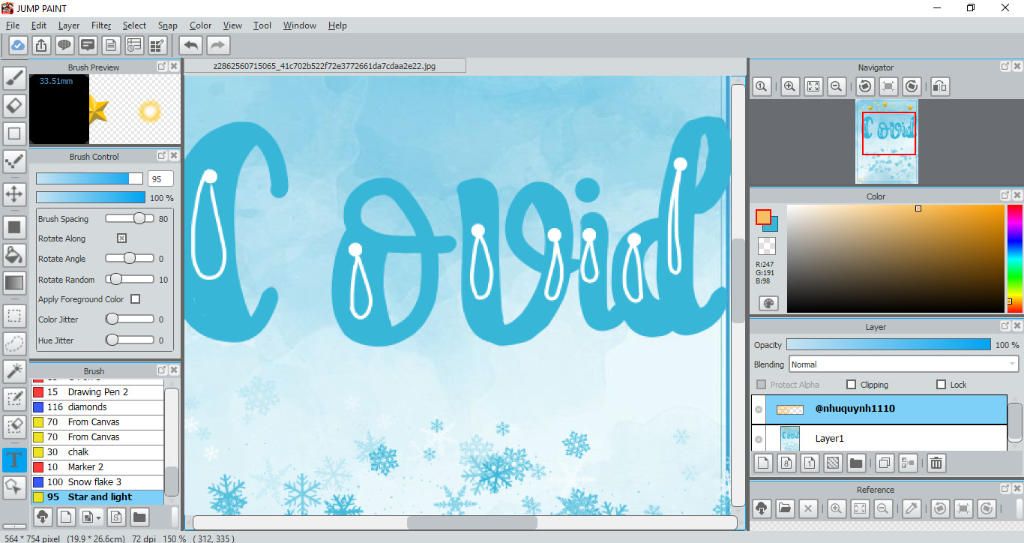Open the add brush dropdown arrow

(x=99, y=518)
